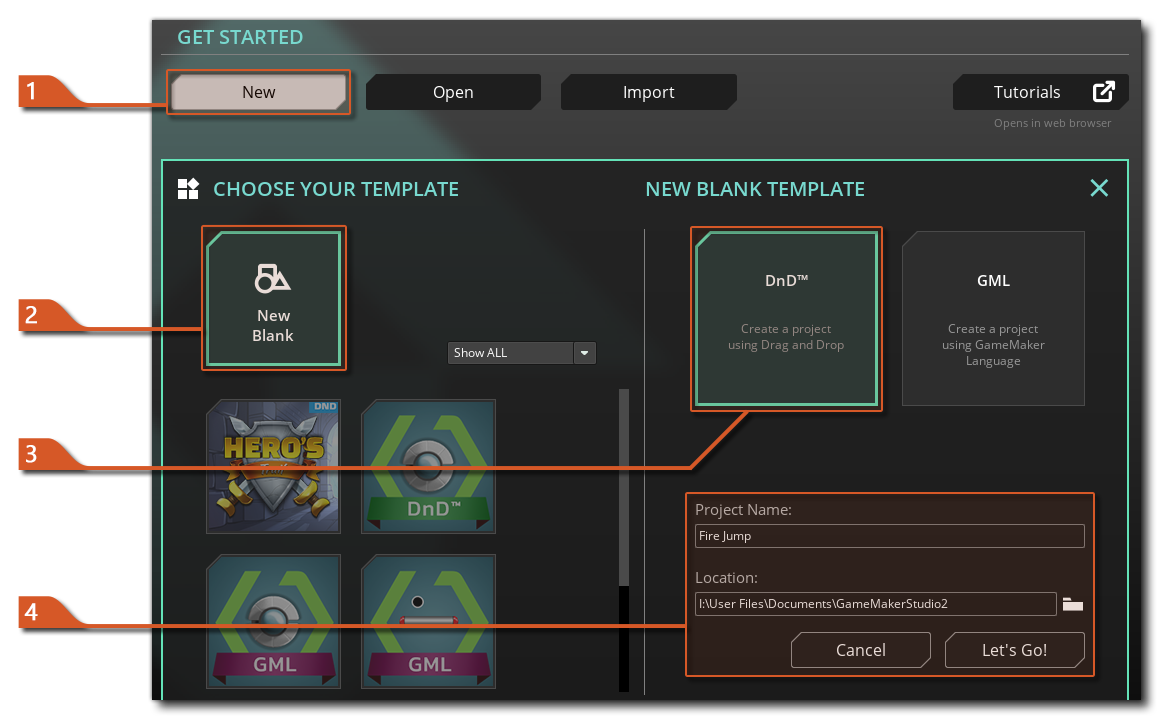1161x720 pixels.
Task: Click the external link icon on Tutorials
Action: [x=1103, y=92]
